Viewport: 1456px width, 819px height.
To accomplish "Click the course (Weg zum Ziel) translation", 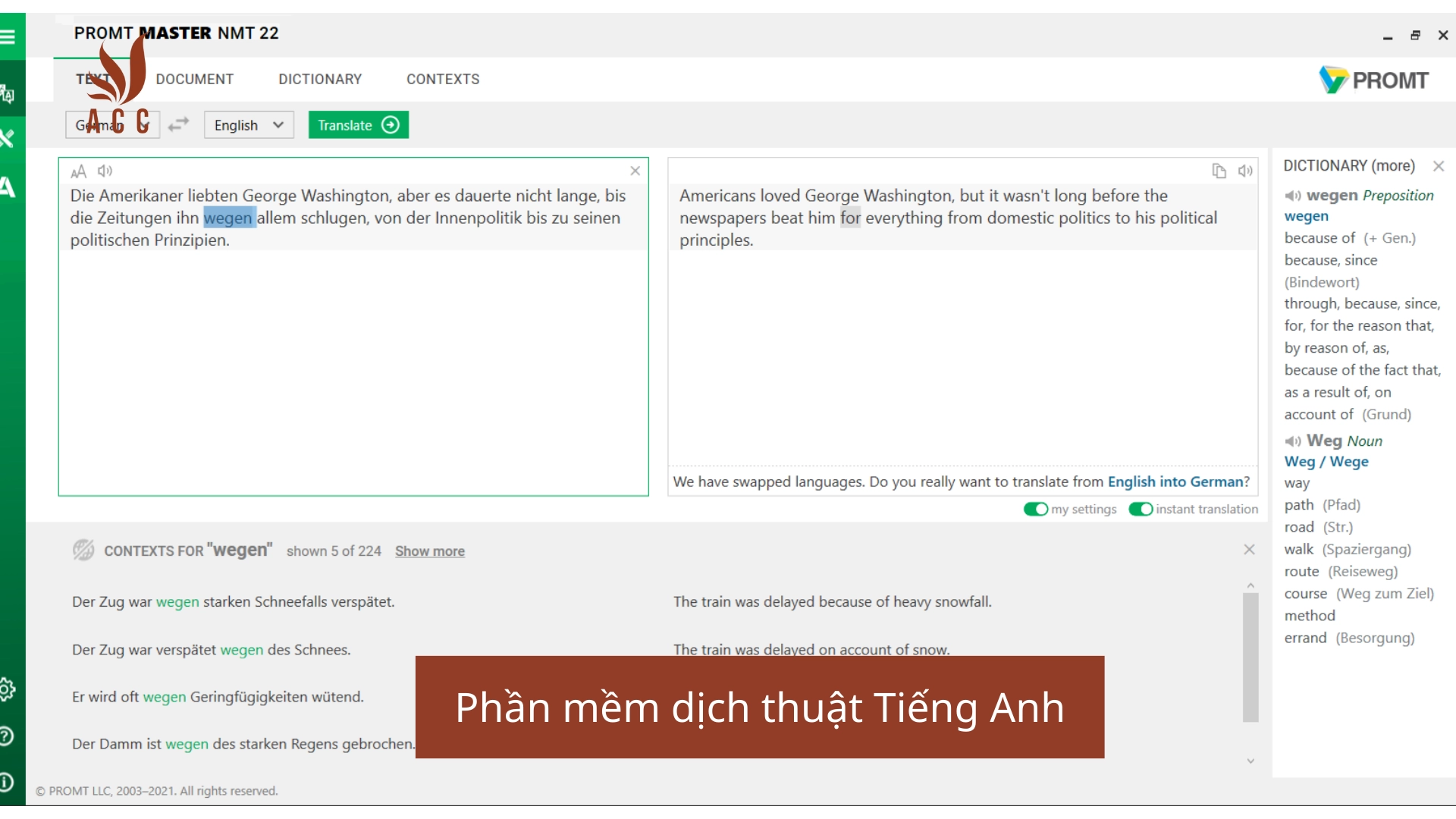I will pyautogui.click(x=1359, y=593).
